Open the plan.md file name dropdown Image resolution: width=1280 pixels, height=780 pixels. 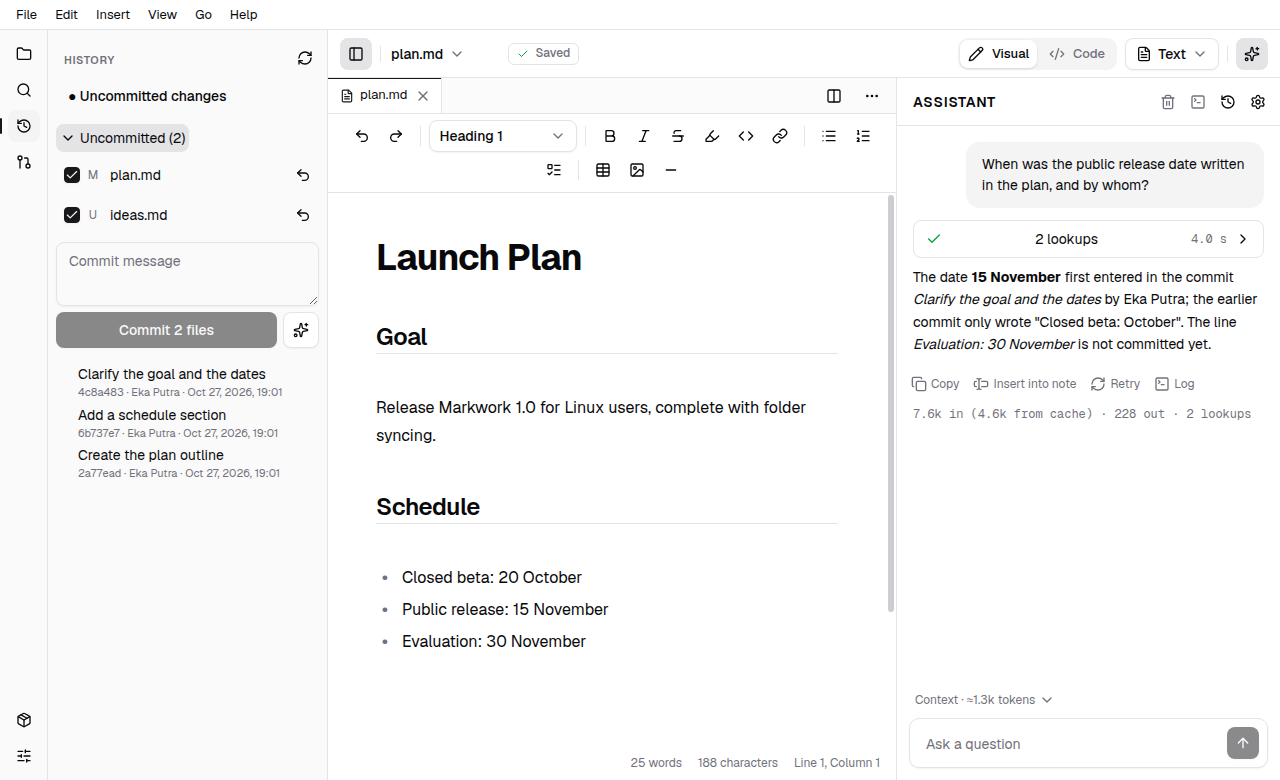coord(427,54)
